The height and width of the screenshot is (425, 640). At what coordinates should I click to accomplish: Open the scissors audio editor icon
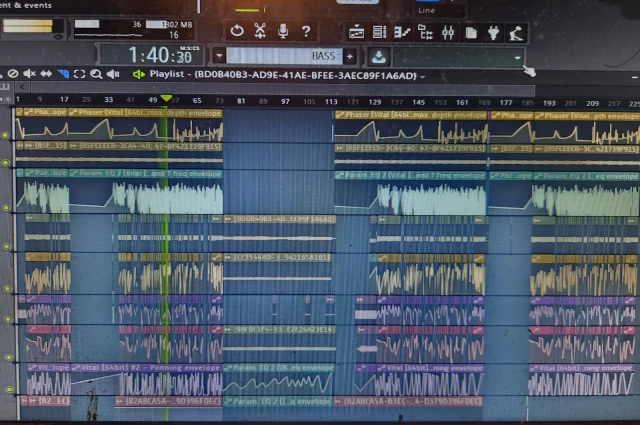260,32
